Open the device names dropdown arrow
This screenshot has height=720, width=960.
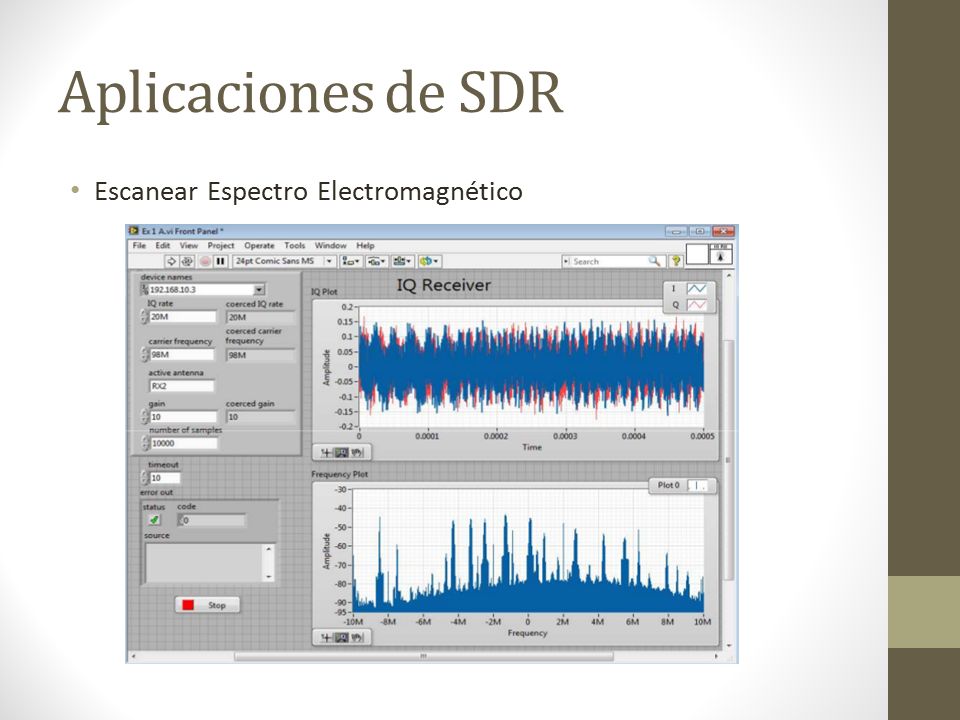pyautogui.click(x=259, y=290)
